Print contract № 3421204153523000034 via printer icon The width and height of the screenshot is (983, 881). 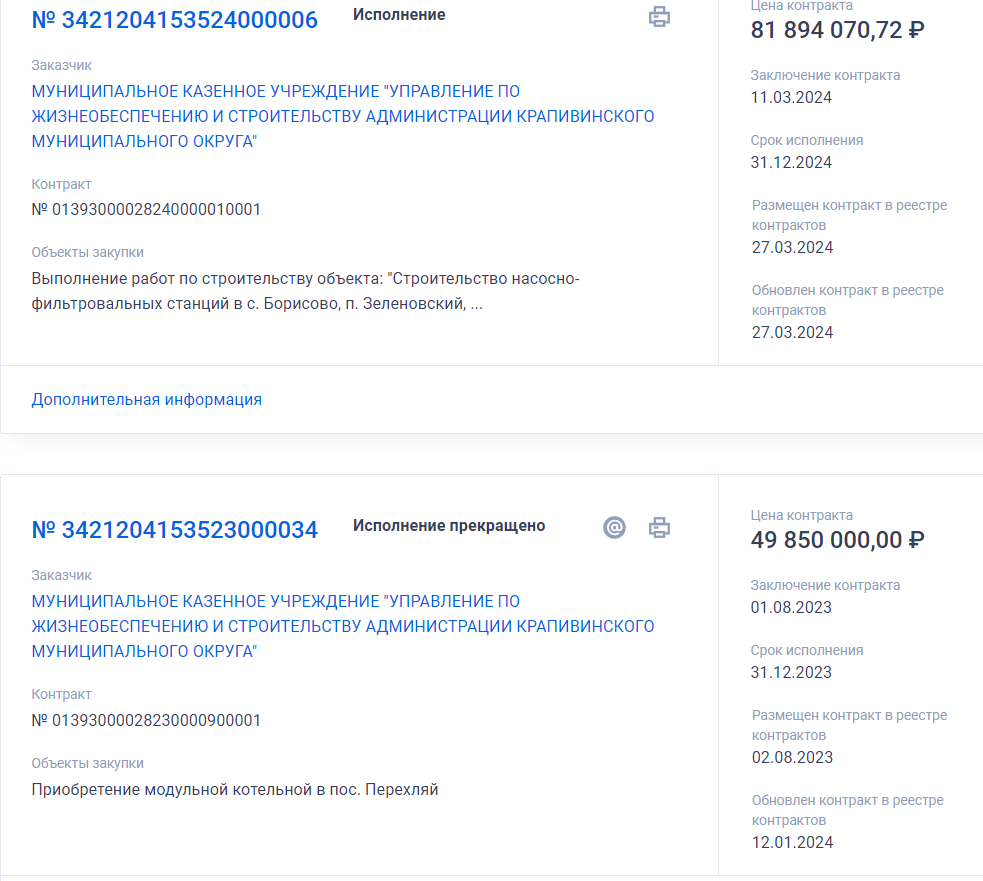tap(659, 527)
